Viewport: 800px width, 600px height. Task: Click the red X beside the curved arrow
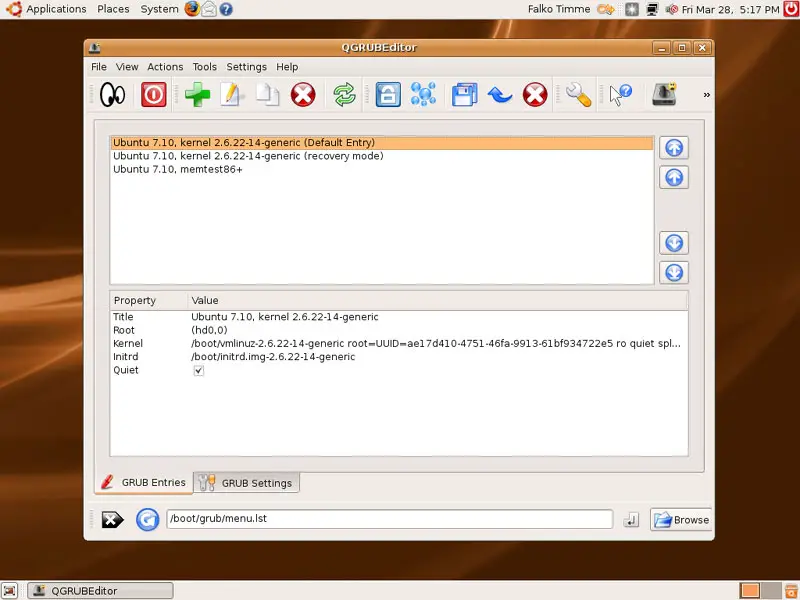tap(535, 95)
